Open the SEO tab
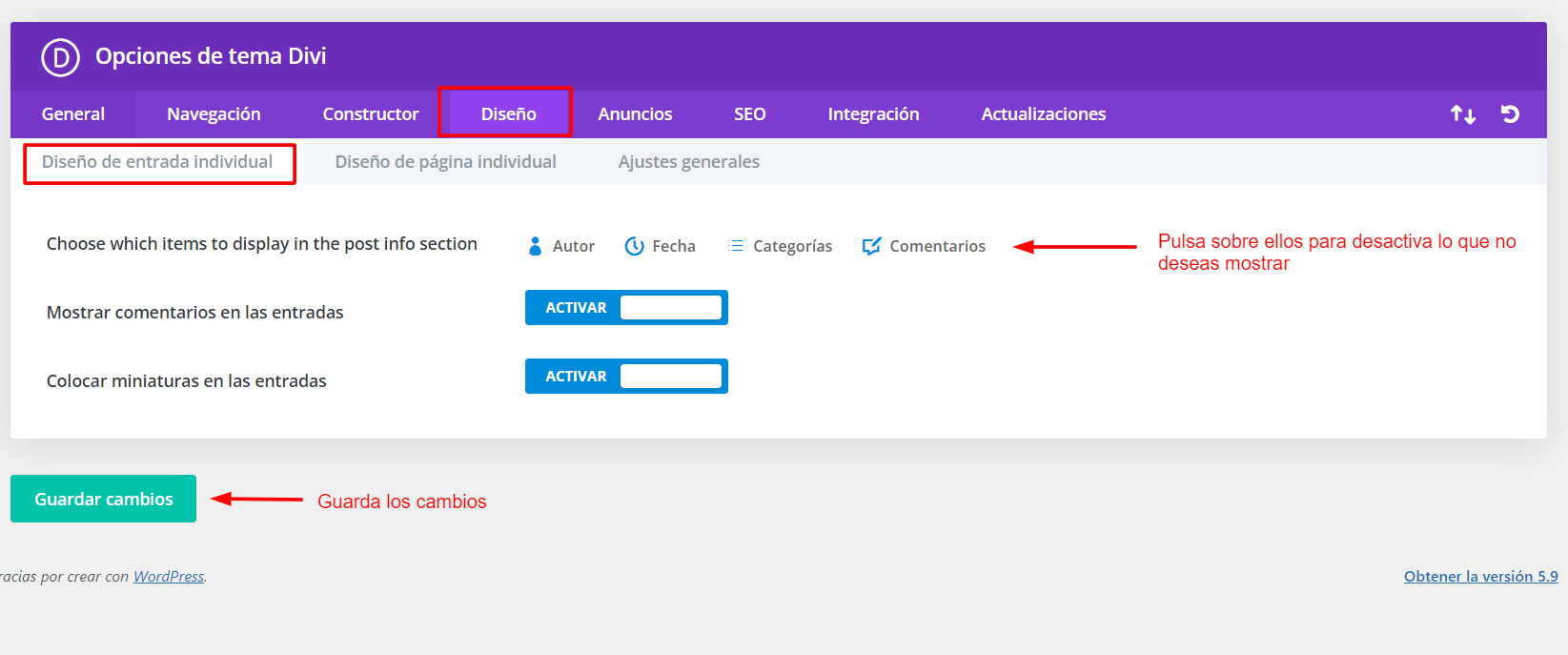This screenshot has height=655, width=1568. (x=750, y=114)
